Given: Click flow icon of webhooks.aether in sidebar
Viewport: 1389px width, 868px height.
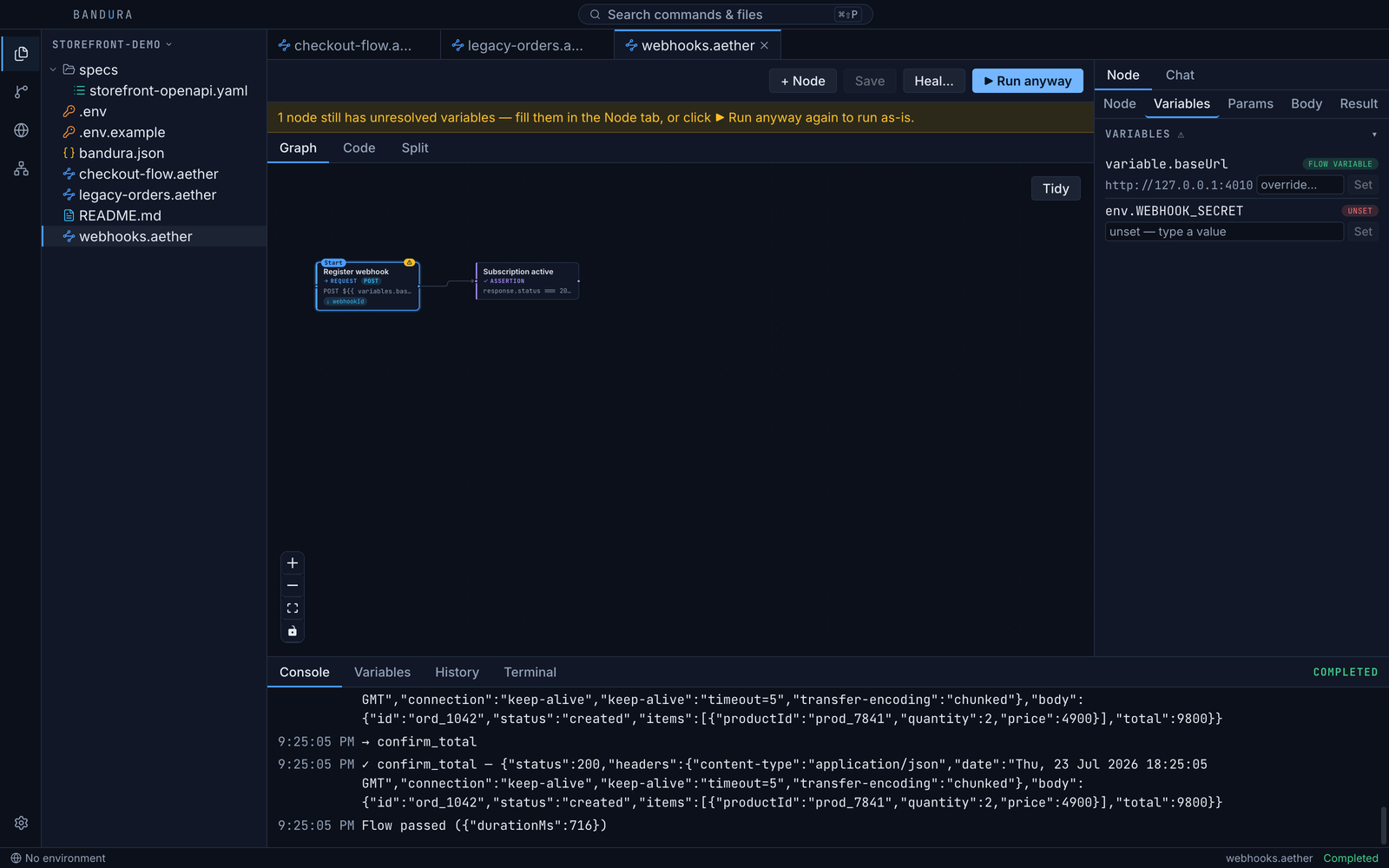Looking at the screenshot, I should [x=69, y=236].
